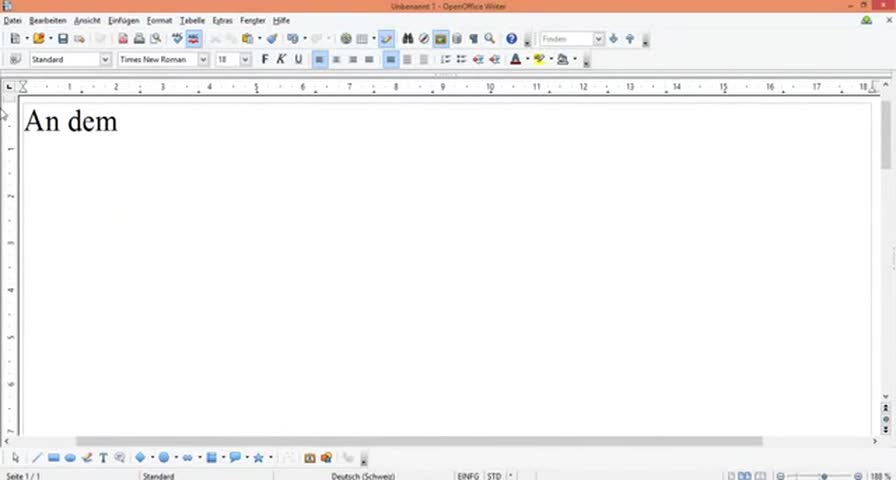
Task: Open the callouts shapes dropdown arrow
Action: tap(247, 458)
